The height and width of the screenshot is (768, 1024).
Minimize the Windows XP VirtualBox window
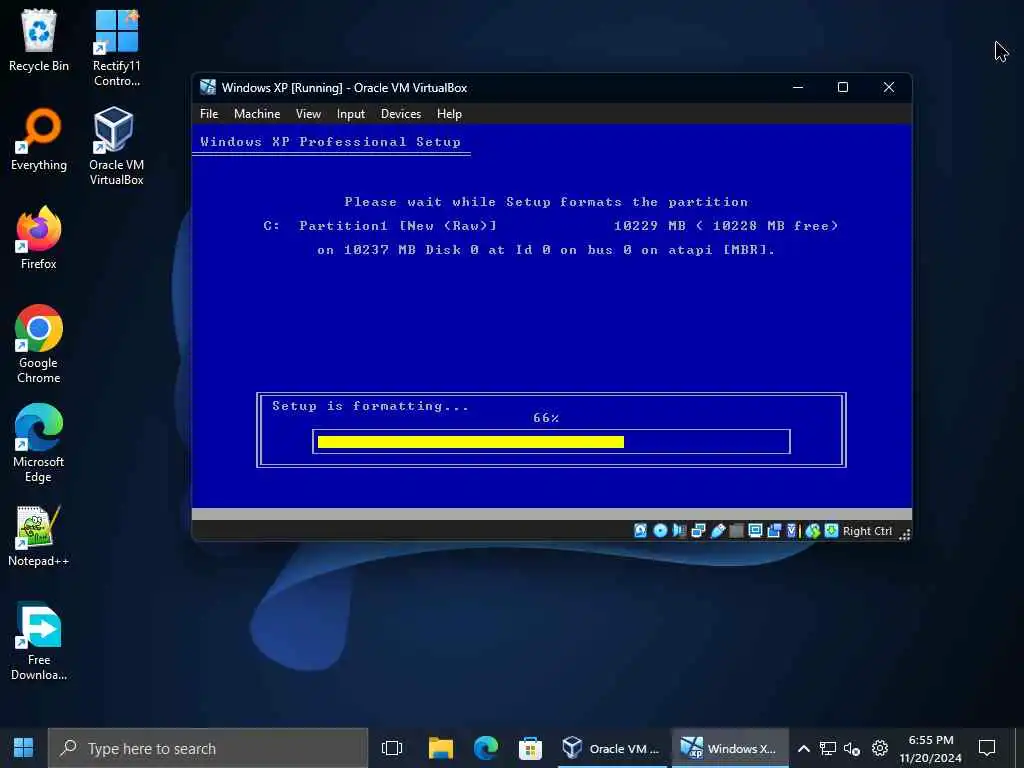[798, 87]
